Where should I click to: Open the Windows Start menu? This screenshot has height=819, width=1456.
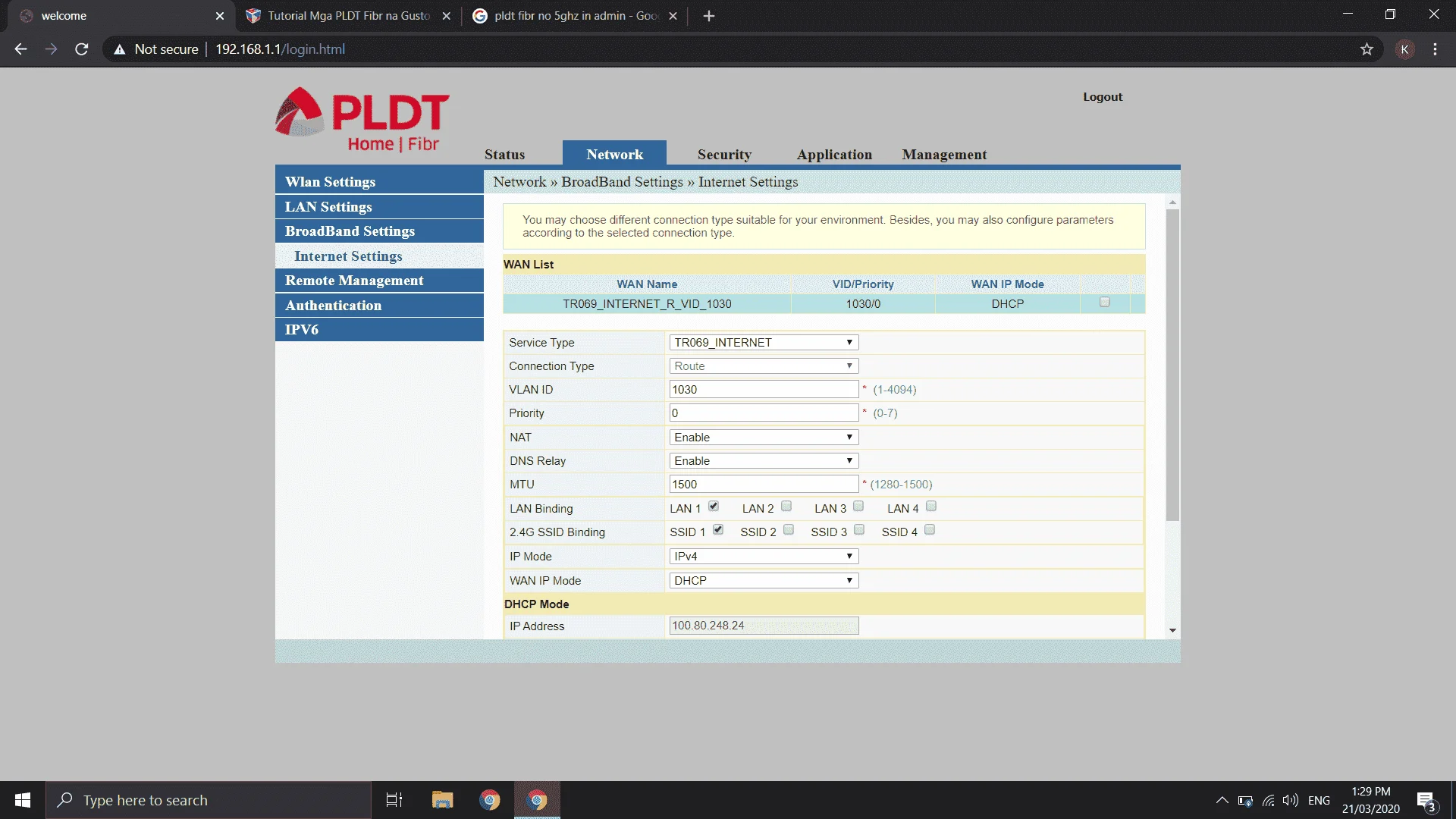tap(23, 800)
